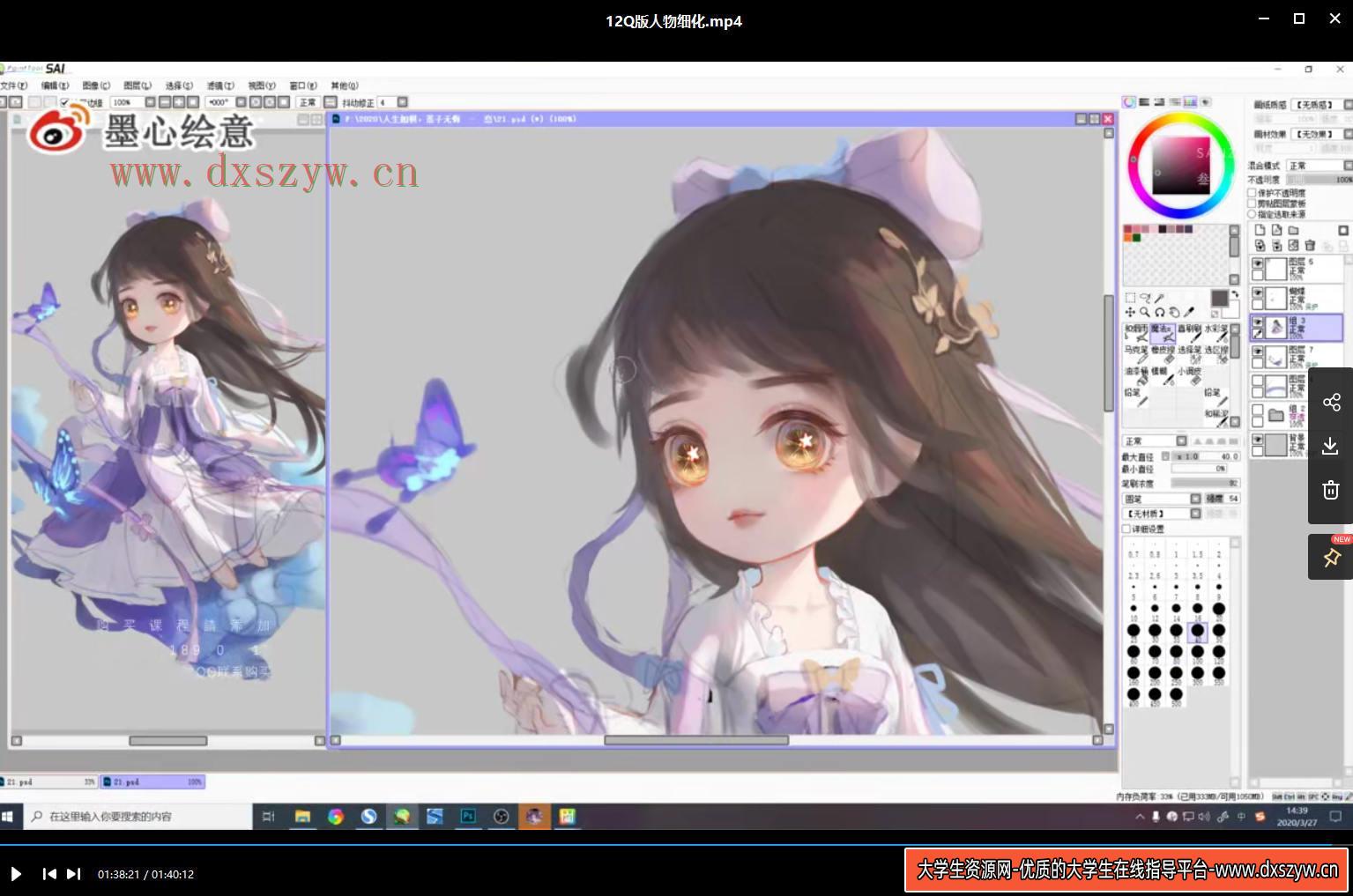Toggle visibility of the 背景 layer
1353x896 pixels.
1257,440
